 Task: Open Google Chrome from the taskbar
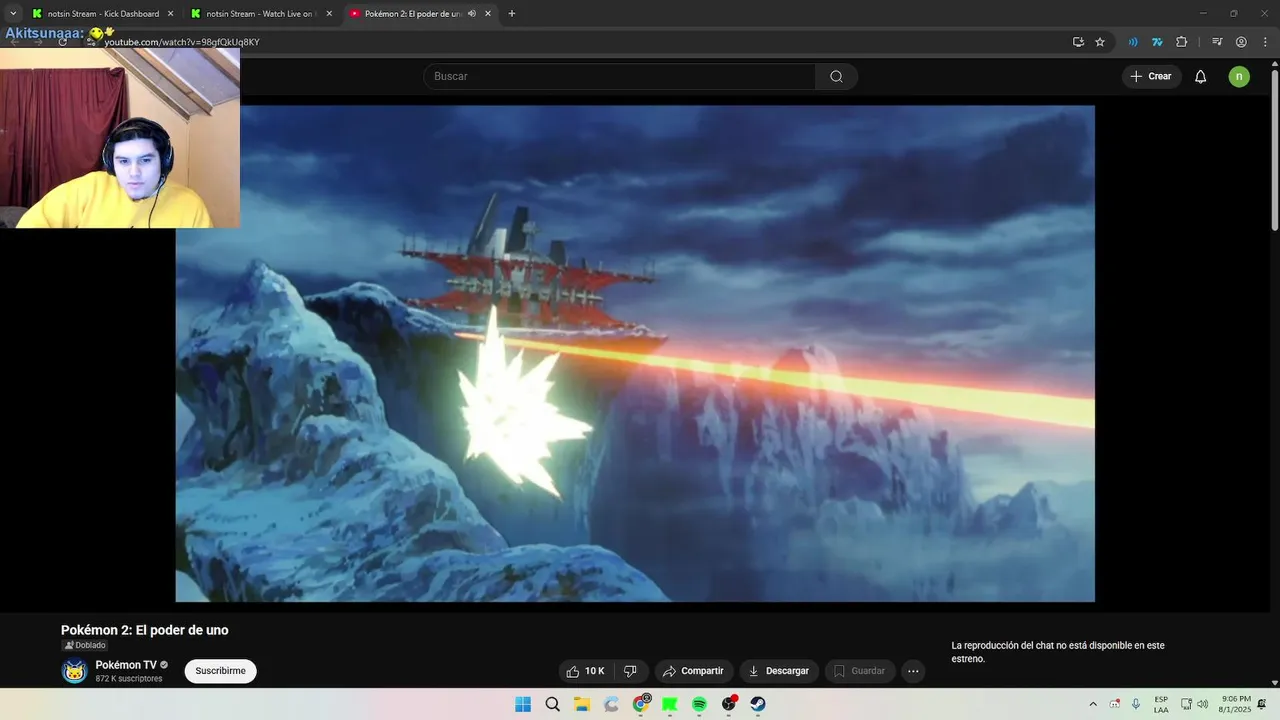[x=641, y=704]
